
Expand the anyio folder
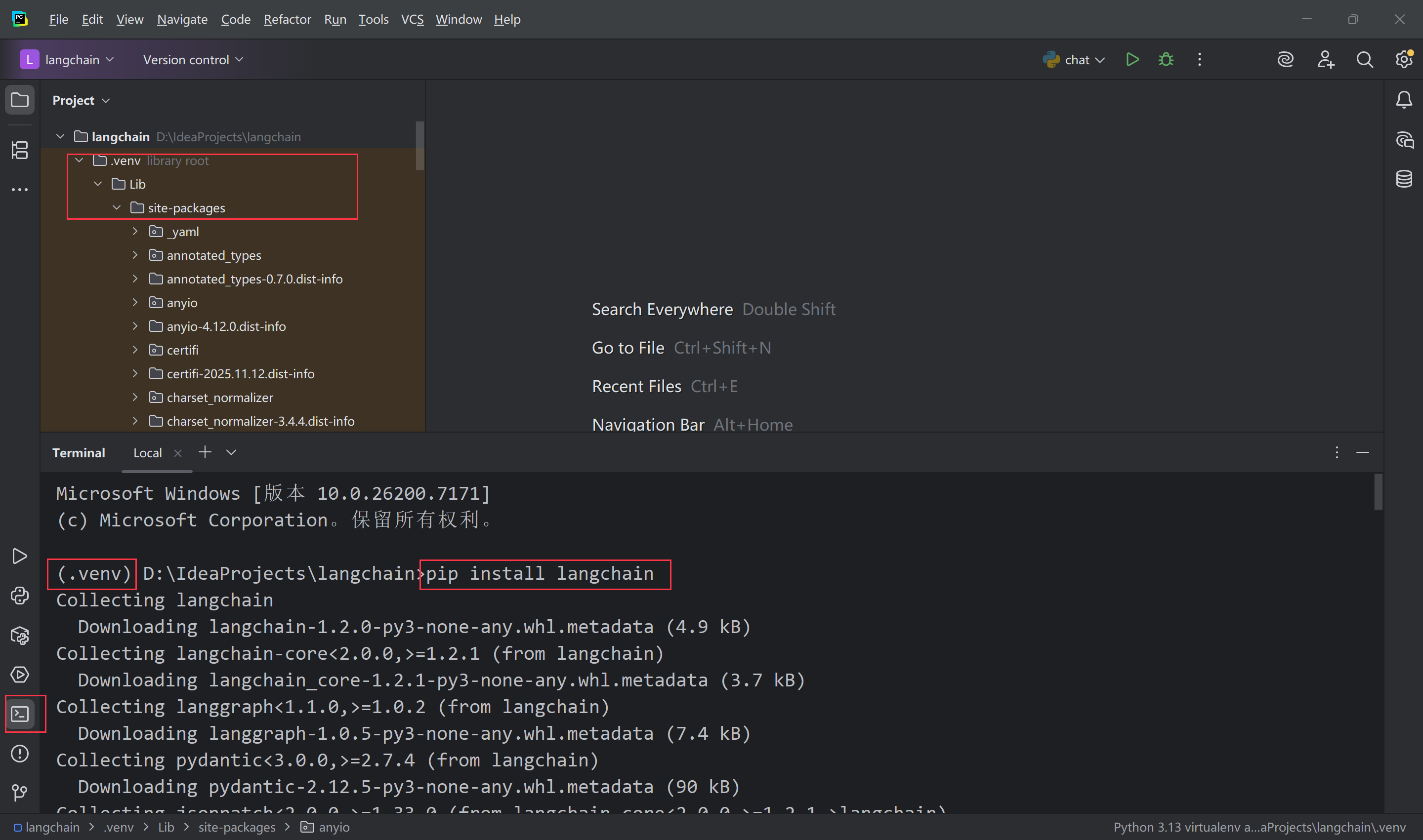click(x=135, y=303)
